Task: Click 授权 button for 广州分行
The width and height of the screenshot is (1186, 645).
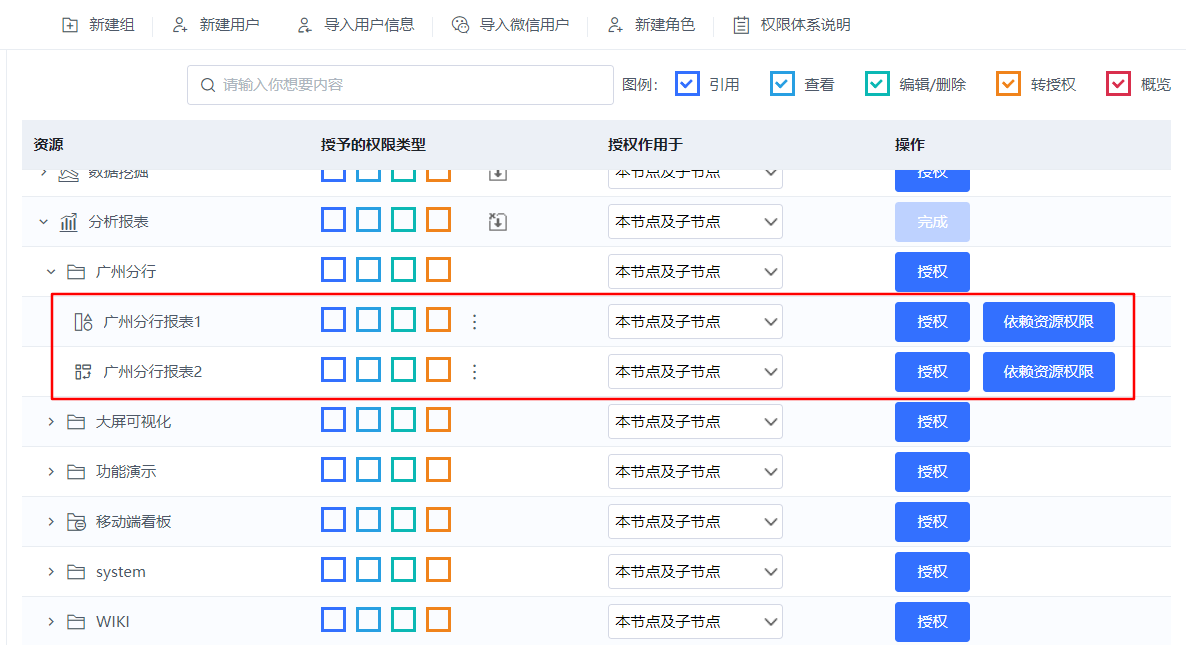Action: (932, 271)
